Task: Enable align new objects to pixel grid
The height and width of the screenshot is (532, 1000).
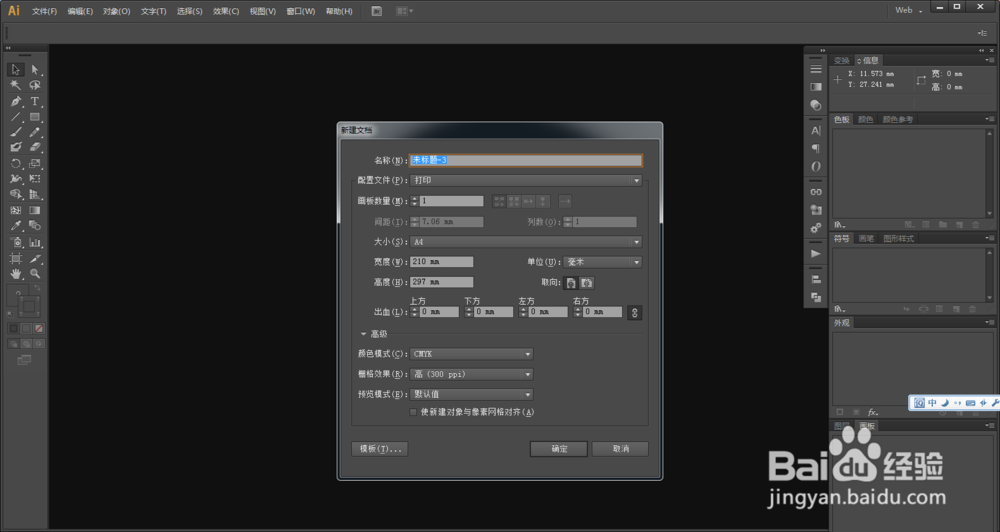Action: 413,413
